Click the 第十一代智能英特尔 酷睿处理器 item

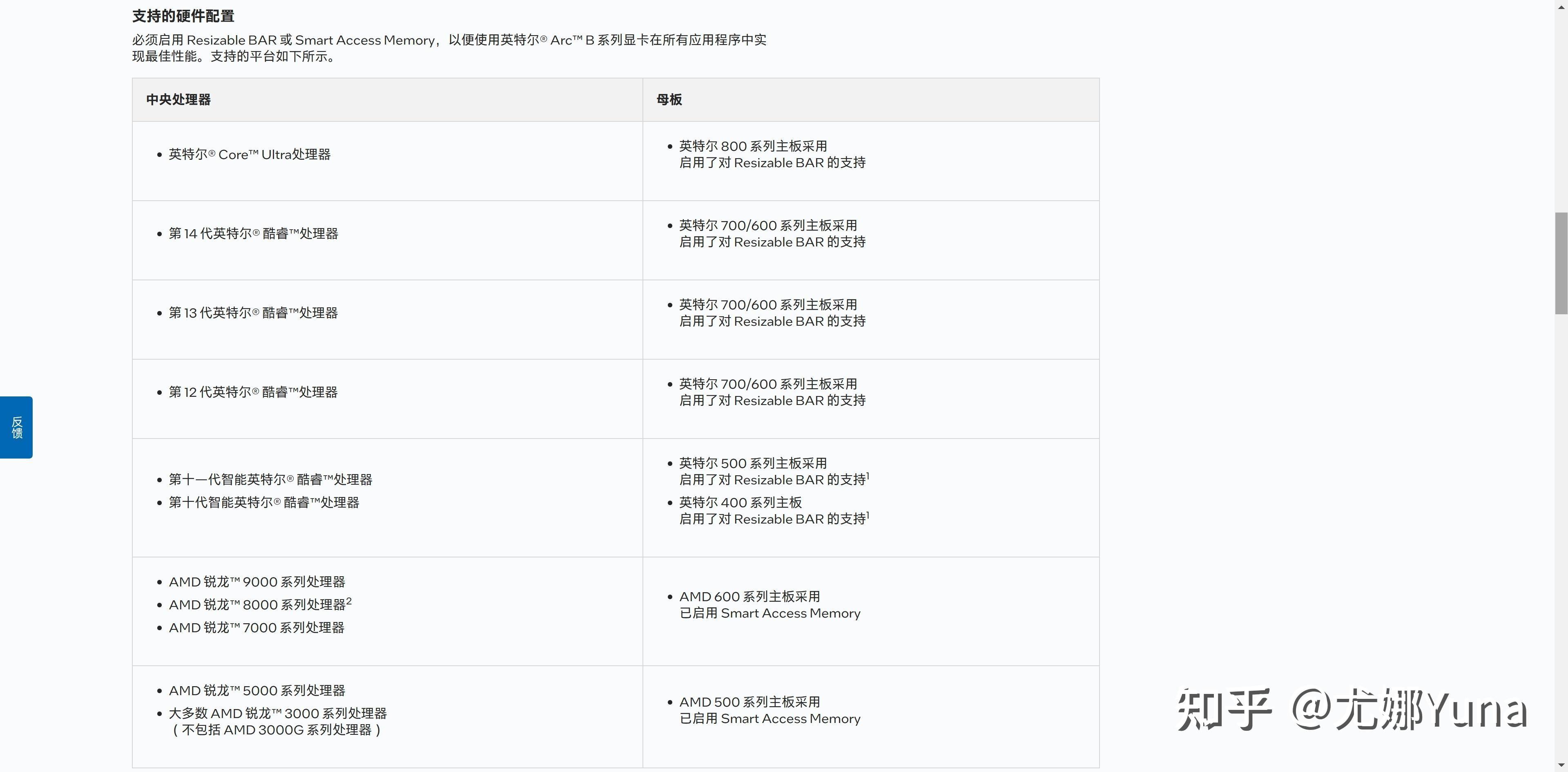pyautogui.click(x=270, y=480)
